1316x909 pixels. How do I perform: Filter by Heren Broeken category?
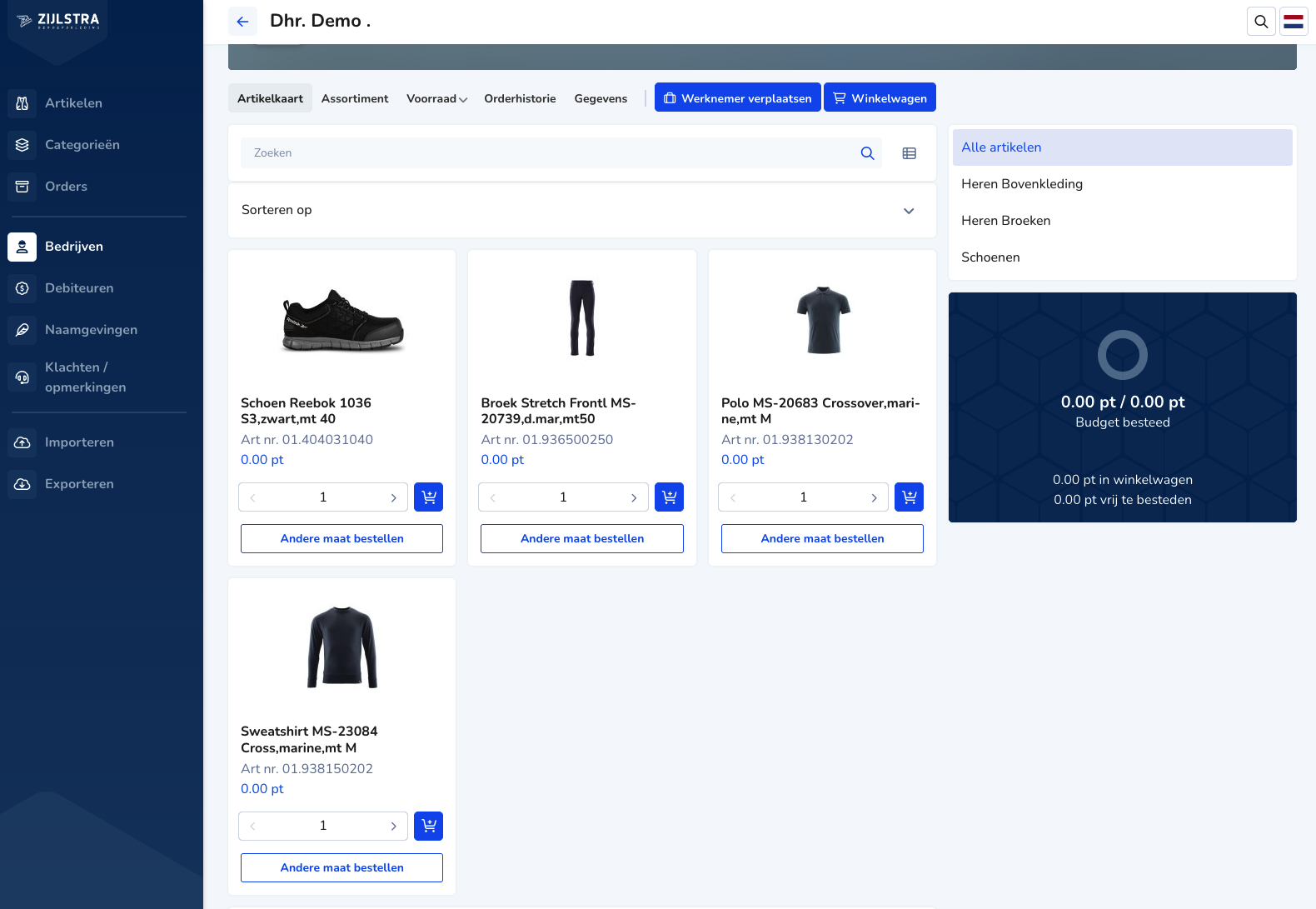point(1005,221)
